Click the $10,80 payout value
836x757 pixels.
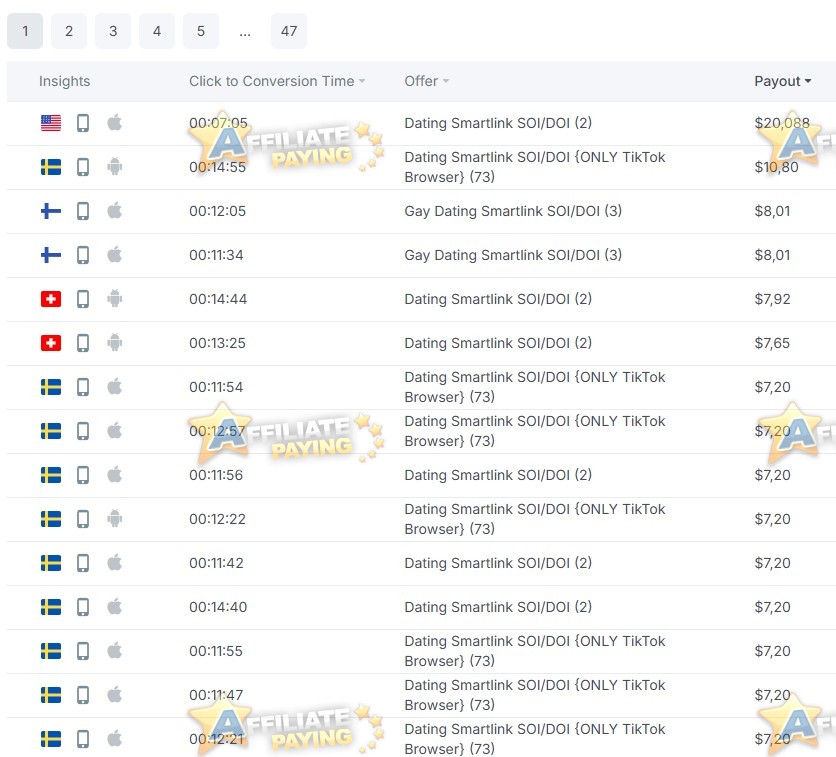pos(776,167)
